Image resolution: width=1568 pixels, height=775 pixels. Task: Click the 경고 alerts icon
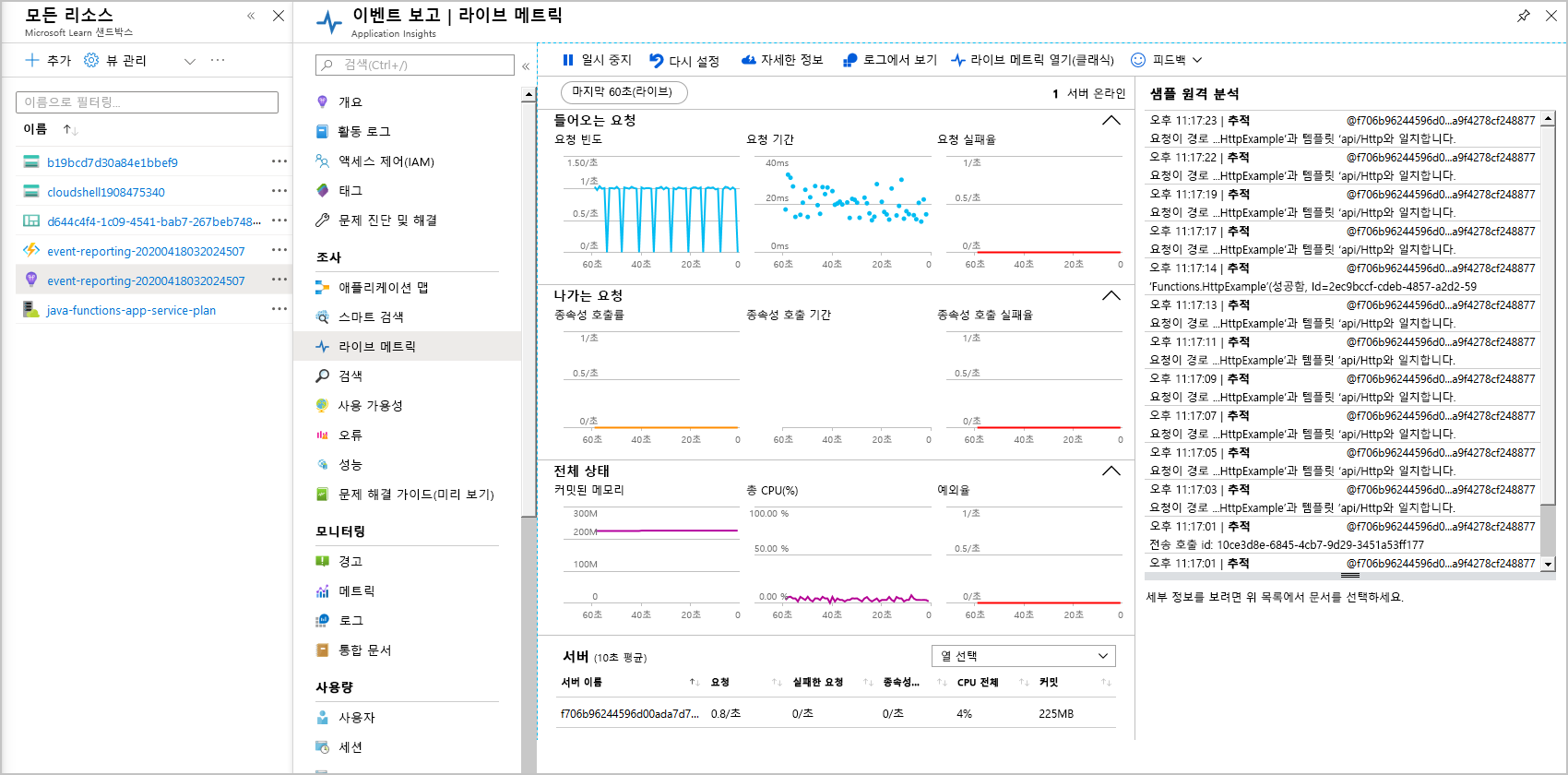(322, 562)
